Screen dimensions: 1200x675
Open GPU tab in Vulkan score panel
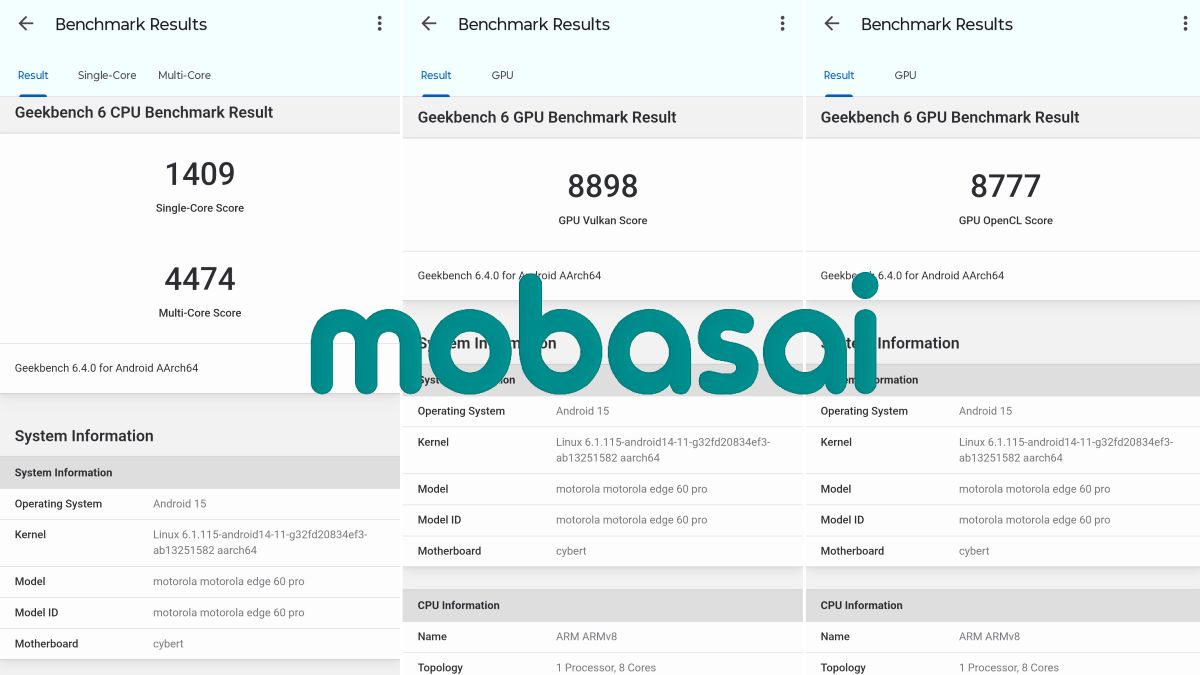[x=502, y=75]
